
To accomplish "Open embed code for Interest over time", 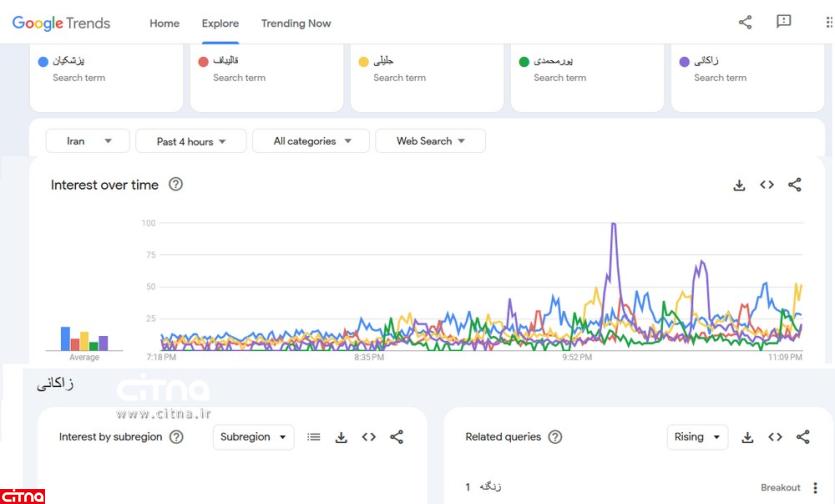I will pos(767,185).
